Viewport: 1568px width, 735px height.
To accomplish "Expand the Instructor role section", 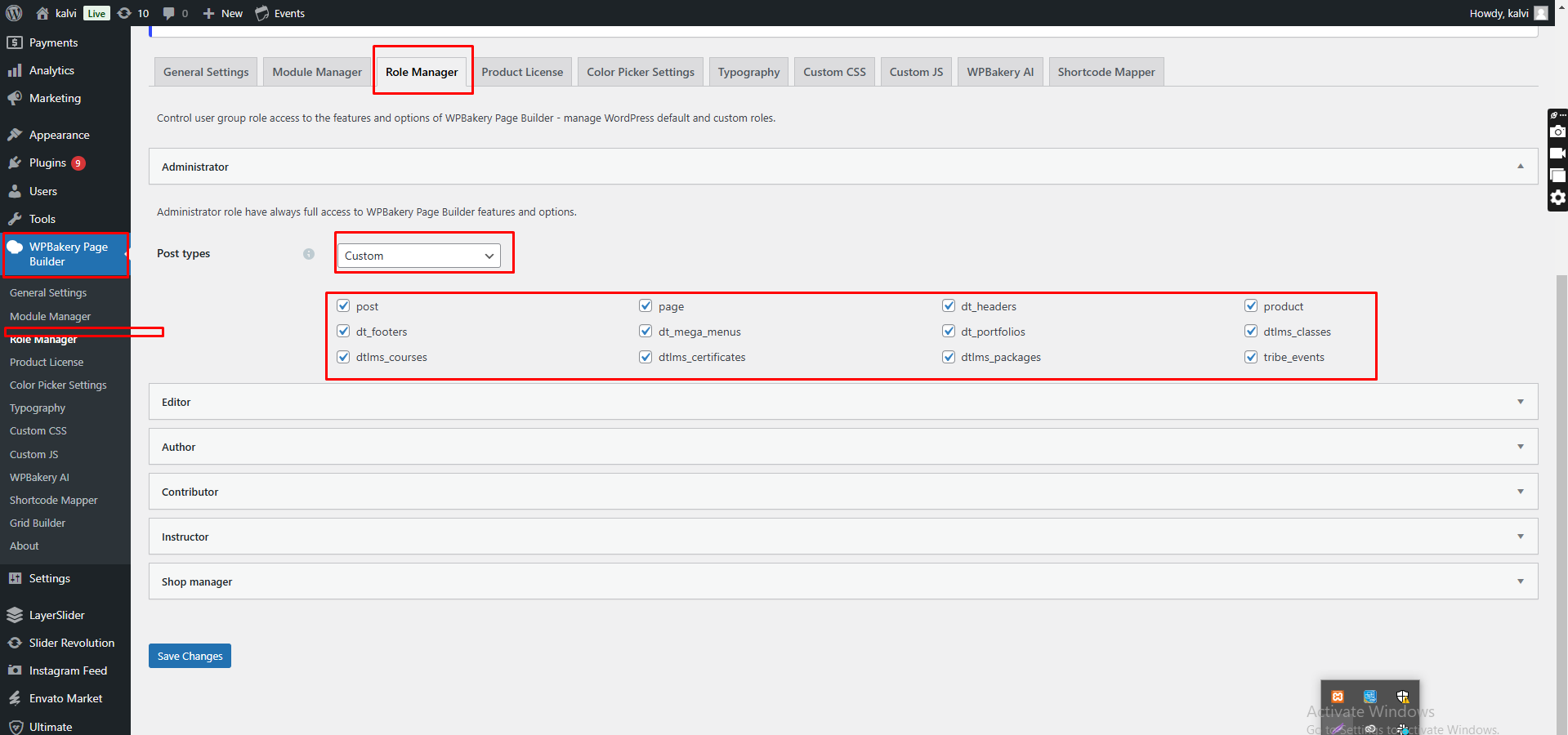I will (843, 537).
